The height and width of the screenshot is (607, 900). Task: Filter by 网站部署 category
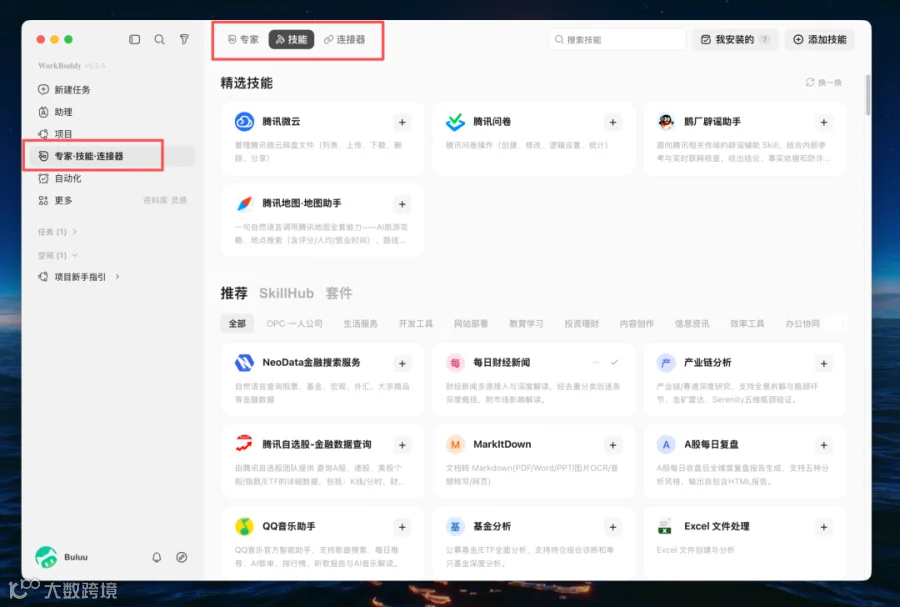tap(471, 324)
